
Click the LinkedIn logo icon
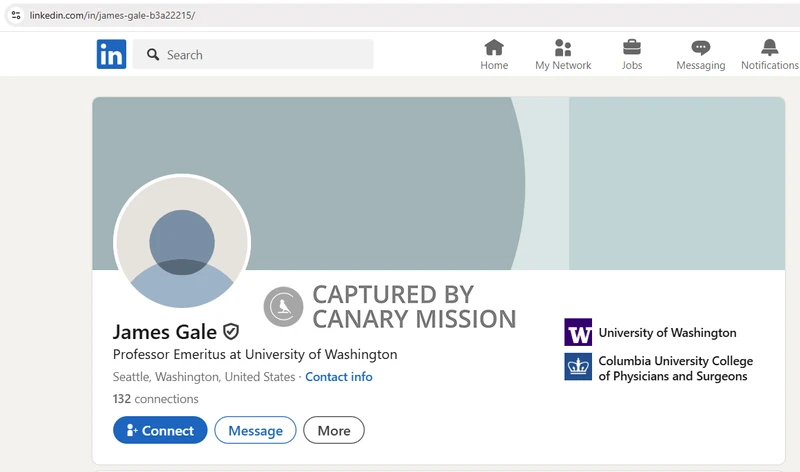click(x=111, y=54)
